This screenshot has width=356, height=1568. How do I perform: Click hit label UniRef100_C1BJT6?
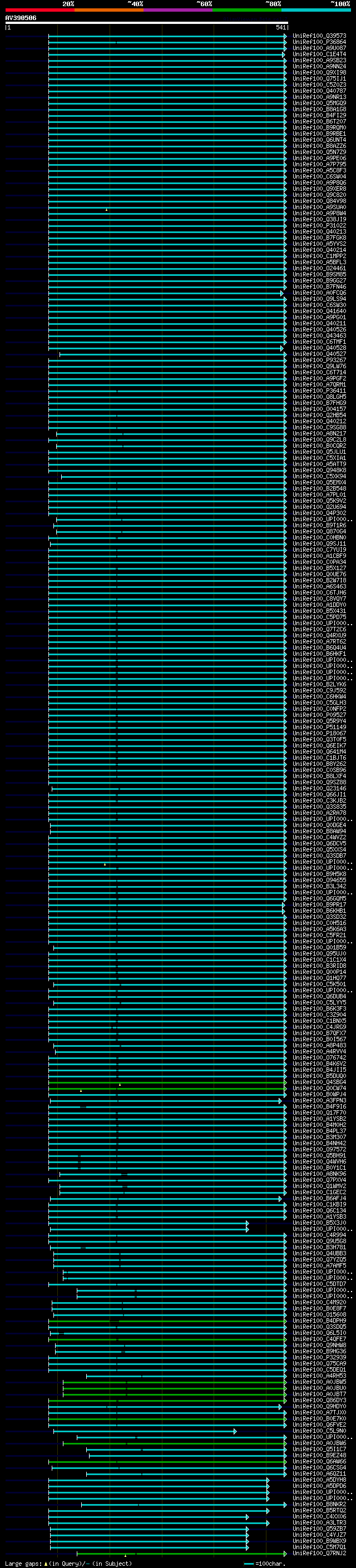pyautogui.click(x=319, y=758)
